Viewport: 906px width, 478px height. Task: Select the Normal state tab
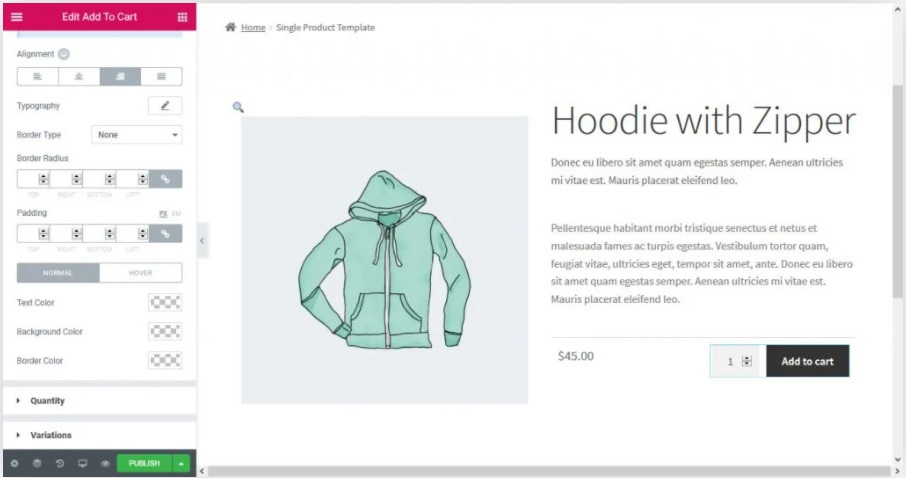(x=58, y=273)
